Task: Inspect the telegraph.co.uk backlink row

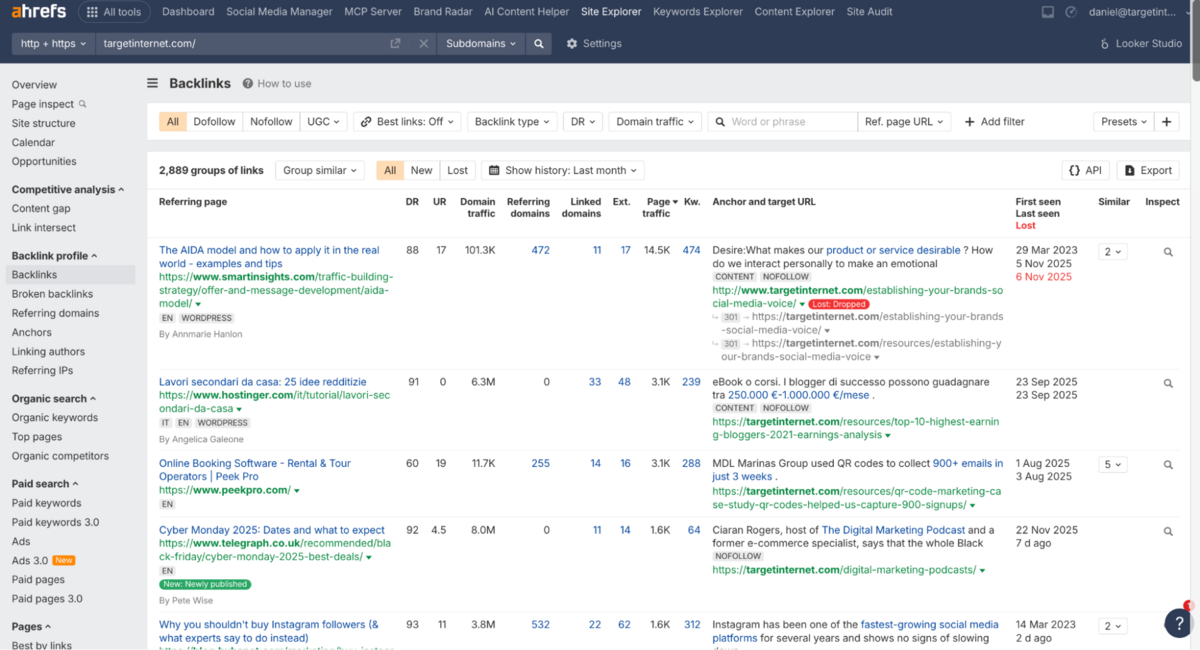Action: pos(1168,531)
